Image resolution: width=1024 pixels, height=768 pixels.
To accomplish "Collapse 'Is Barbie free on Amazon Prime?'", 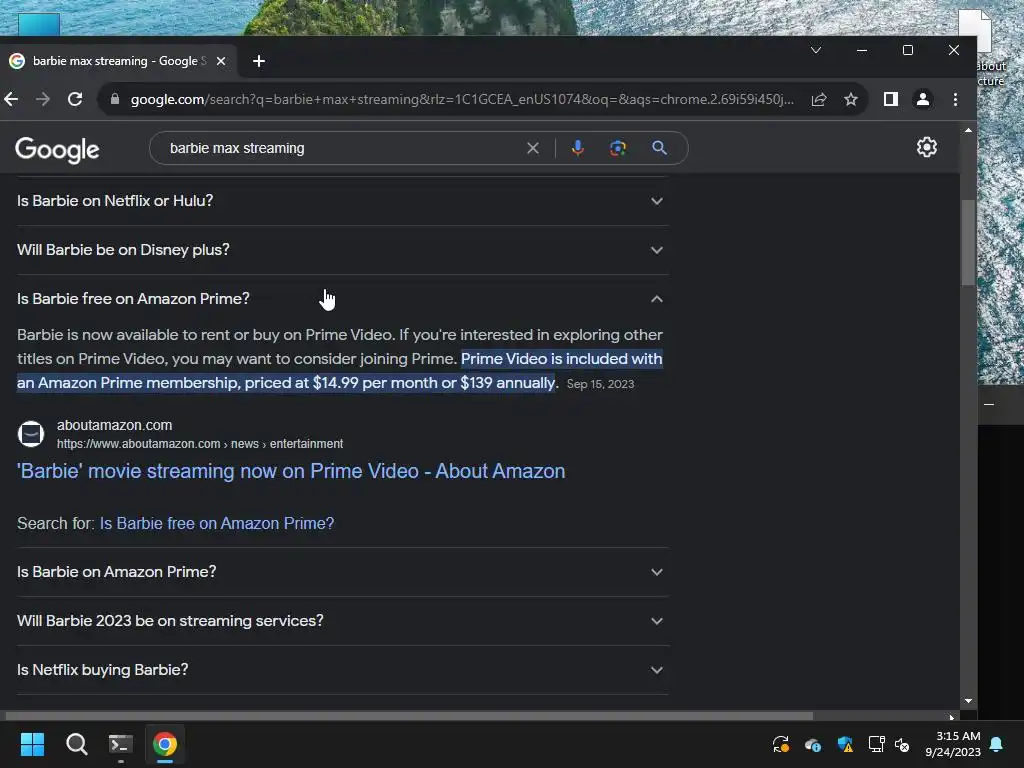I will tap(342, 299).
